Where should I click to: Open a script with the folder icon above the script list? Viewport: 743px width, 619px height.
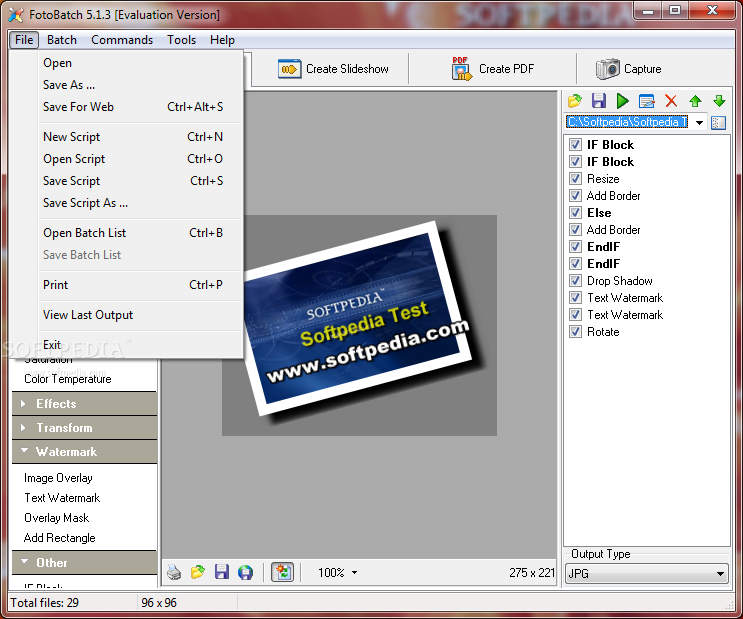tap(574, 101)
